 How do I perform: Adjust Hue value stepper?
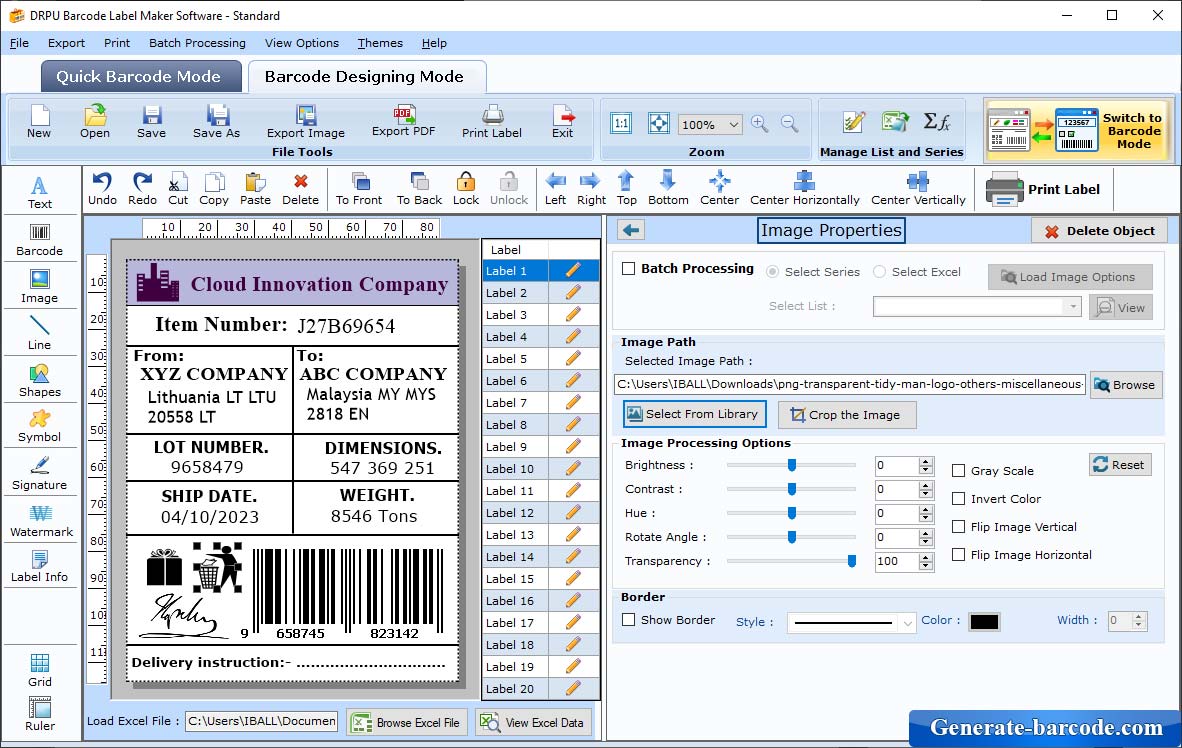[926, 513]
